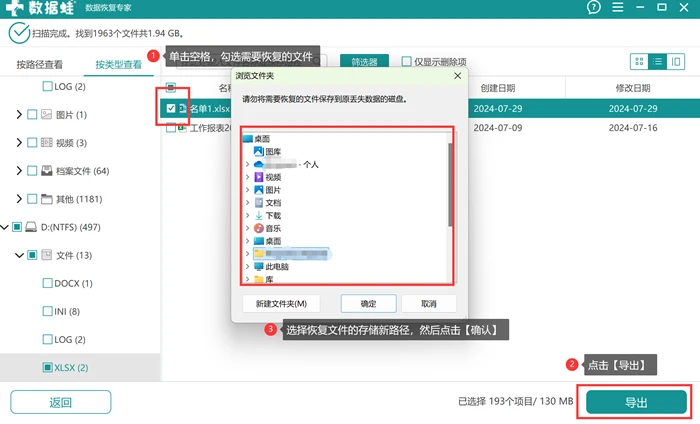Click the 导出 export button
700x424 pixels.
pyautogui.click(x=636, y=402)
